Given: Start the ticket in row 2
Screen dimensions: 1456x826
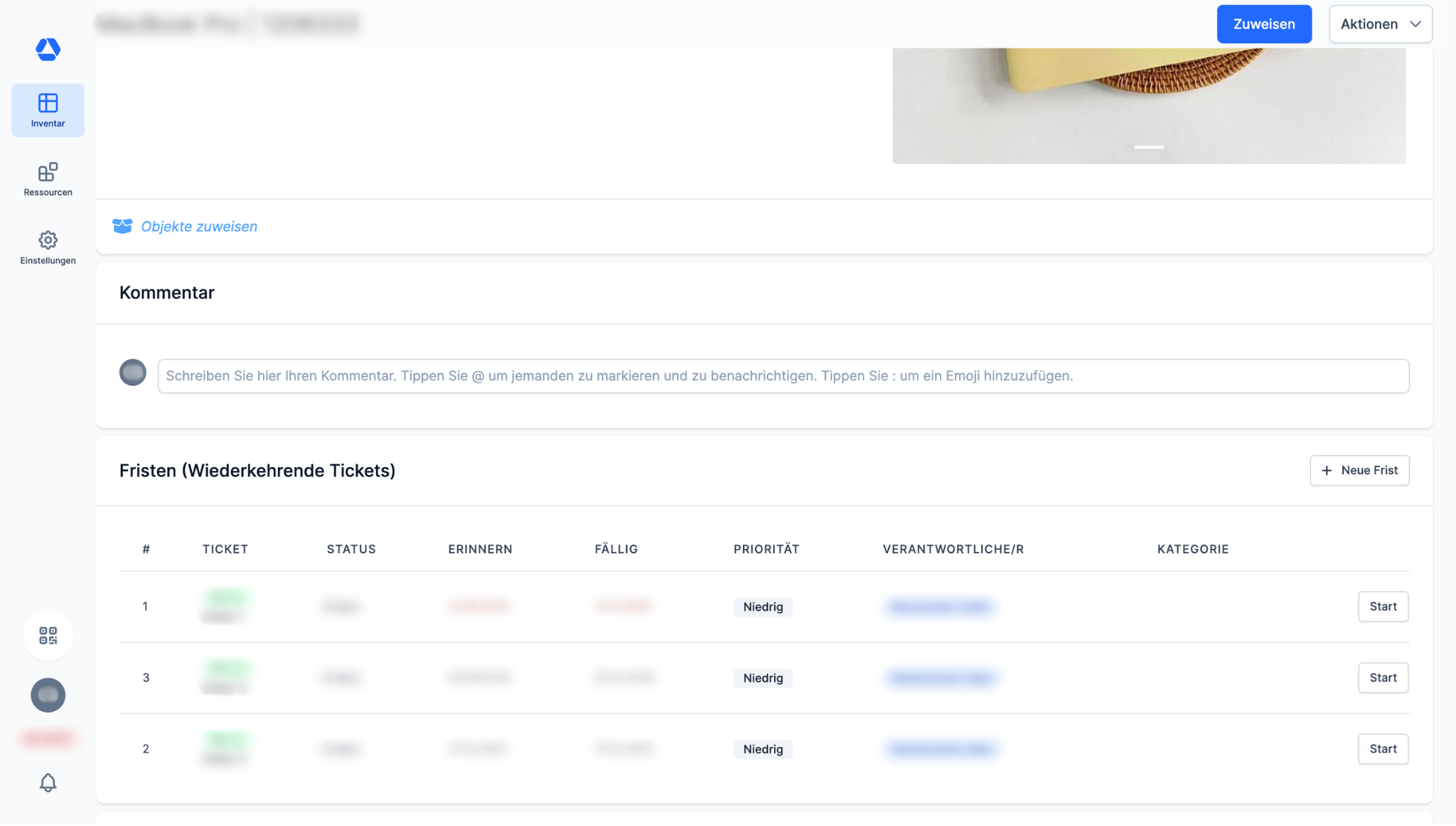Looking at the screenshot, I should click(x=1382, y=749).
